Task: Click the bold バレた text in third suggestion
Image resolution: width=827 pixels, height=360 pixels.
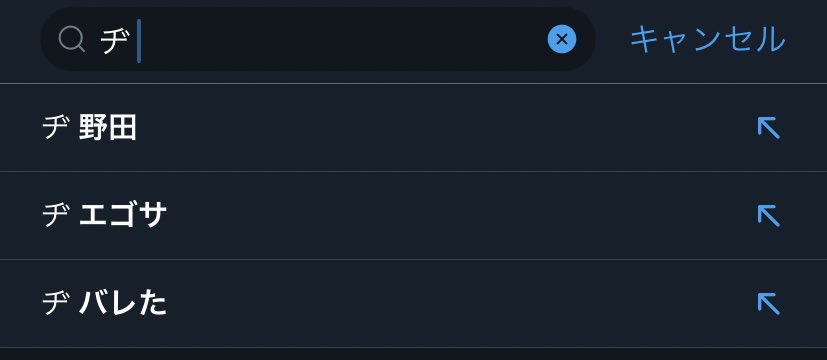Action: 123,304
